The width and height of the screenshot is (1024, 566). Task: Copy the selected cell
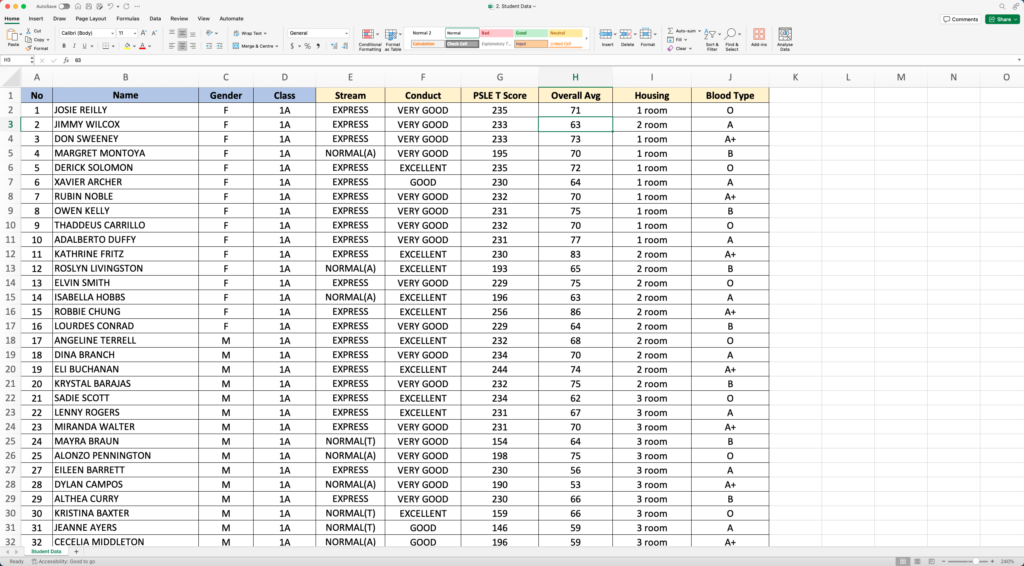[x=36, y=39]
